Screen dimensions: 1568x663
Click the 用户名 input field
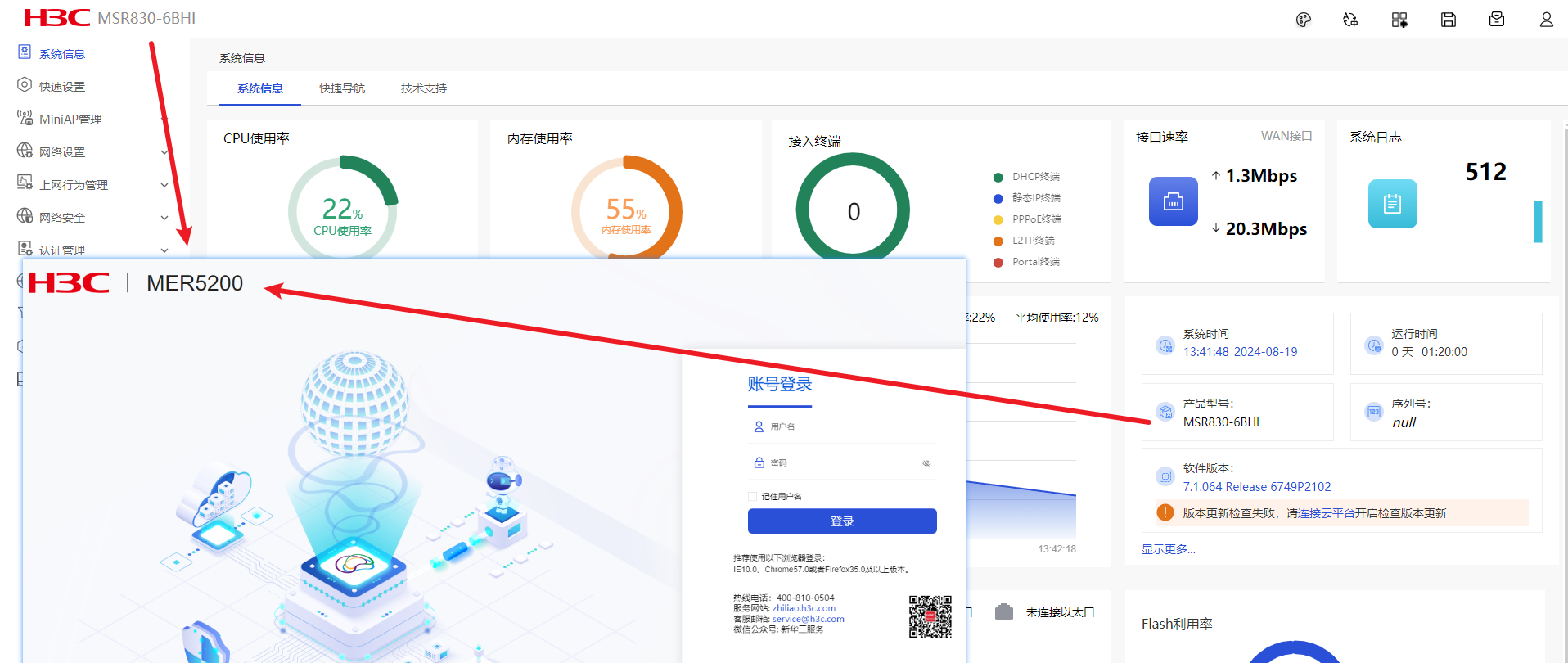coord(842,426)
